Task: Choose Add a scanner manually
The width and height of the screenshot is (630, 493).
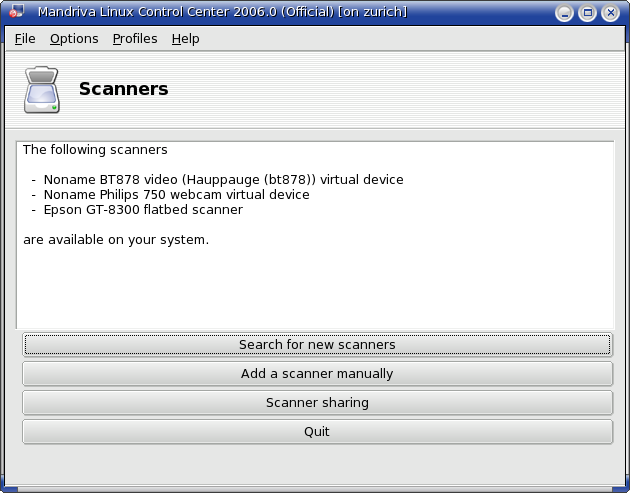Action: point(317,374)
